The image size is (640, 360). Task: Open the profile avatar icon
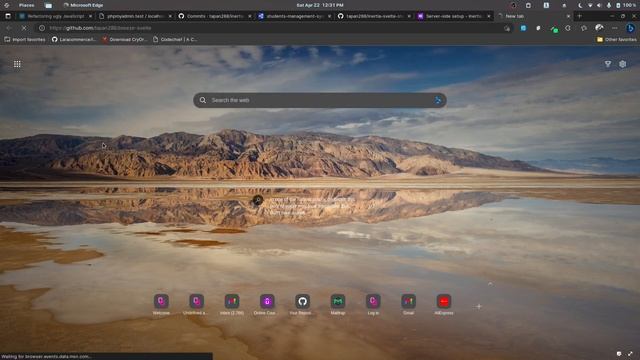coord(599,28)
